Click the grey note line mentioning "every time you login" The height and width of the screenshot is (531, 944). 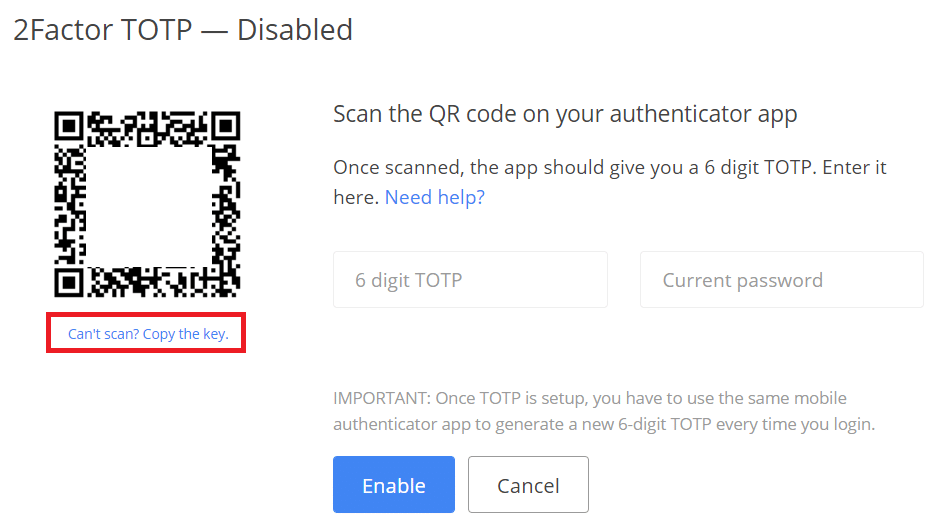click(x=604, y=424)
